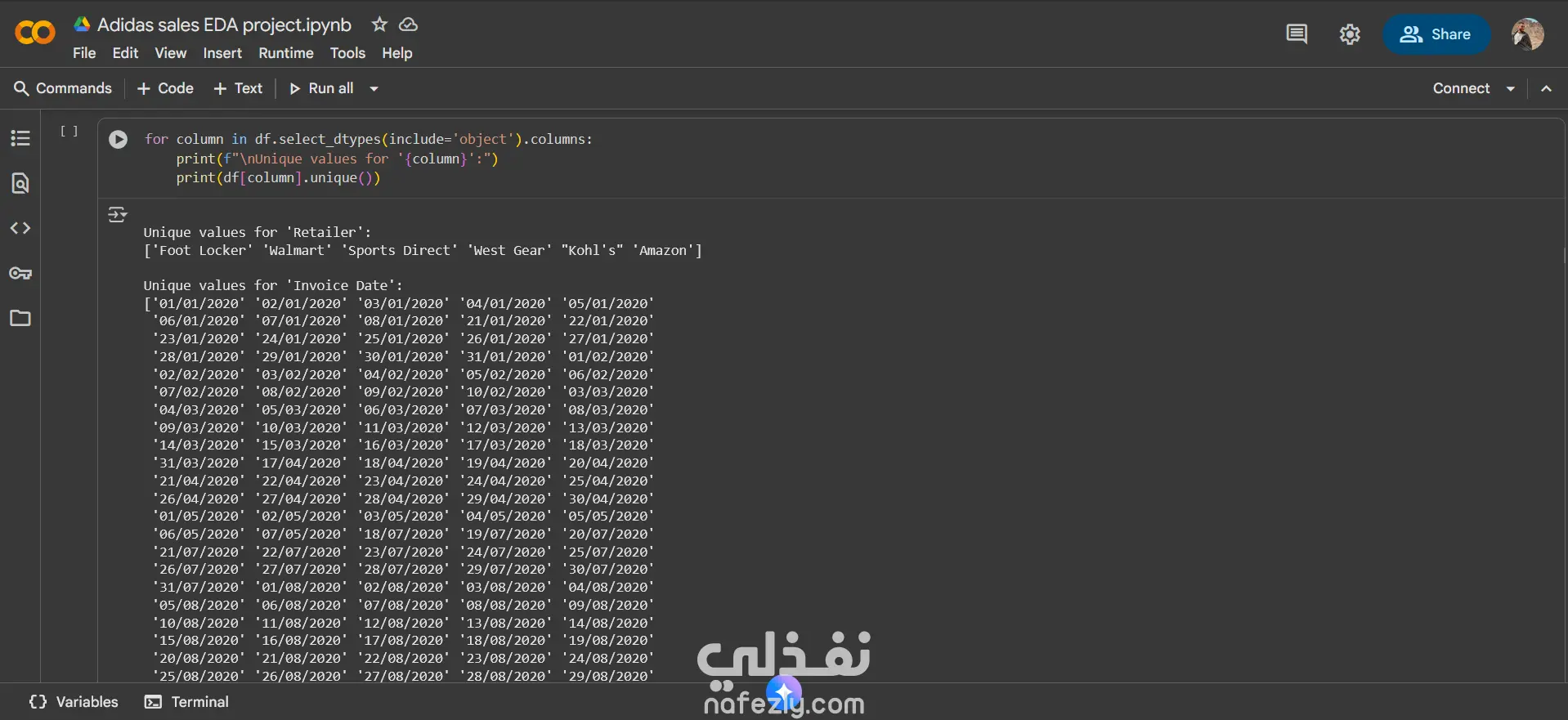Viewport: 1568px width, 720px height.
Task: Click the cell output options icon
Action: 118,215
